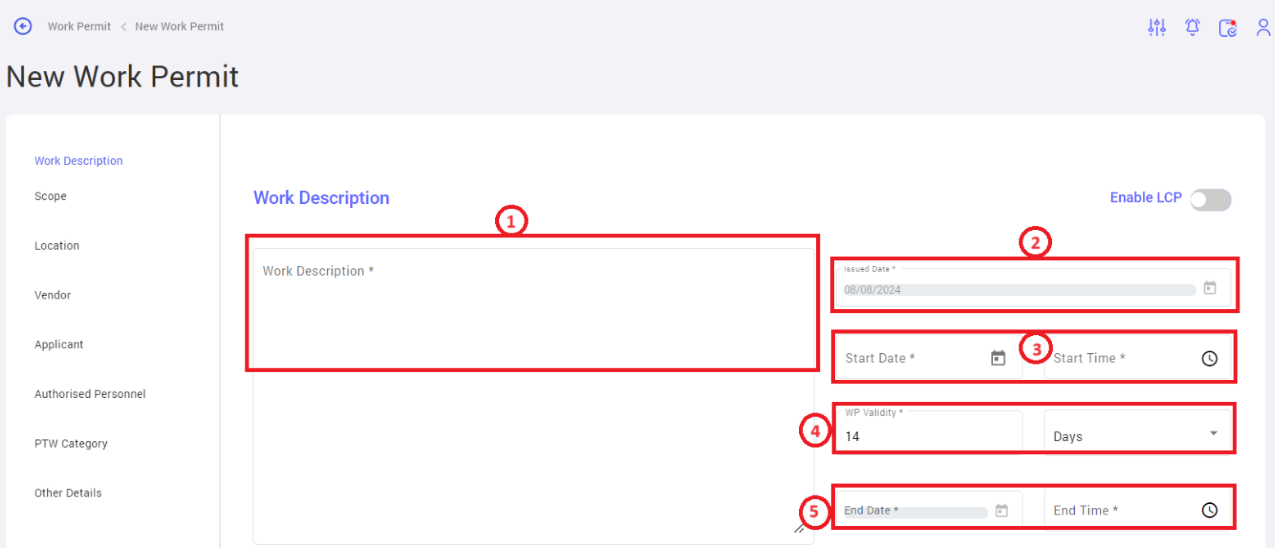Open the filter sliders icon
Viewport: 1275px width, 548px height.
tap(1157, 28)
